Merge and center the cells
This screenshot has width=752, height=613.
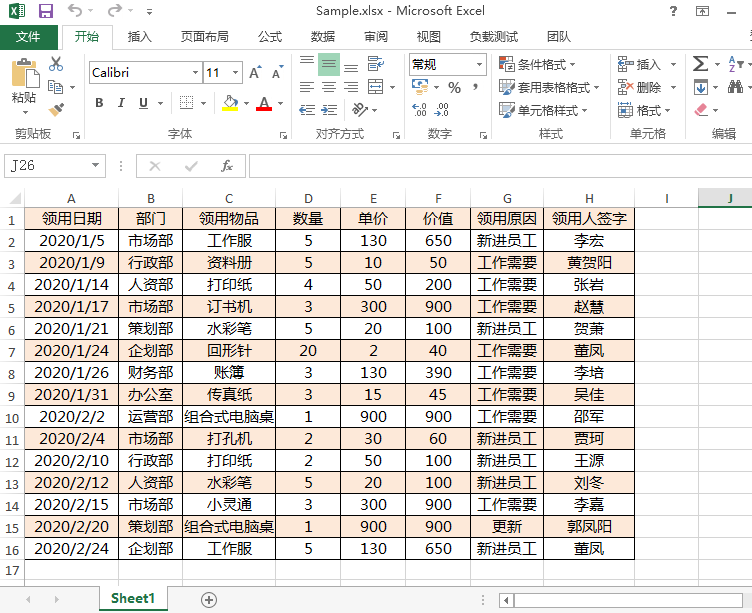376,87
